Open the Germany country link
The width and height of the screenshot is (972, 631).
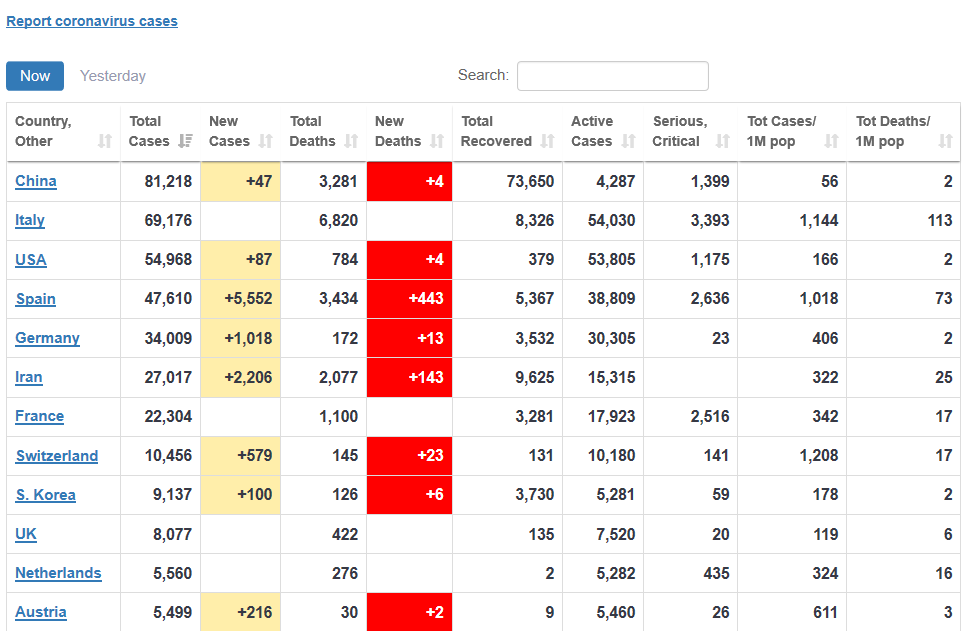pyautogui.click(x=48, y=338)
